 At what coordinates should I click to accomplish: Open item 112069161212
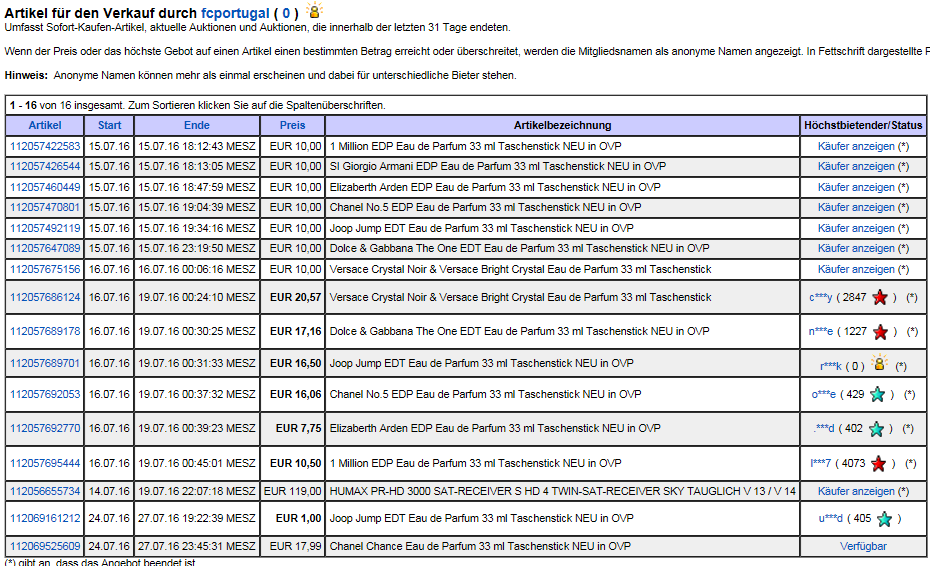[45, 518]
